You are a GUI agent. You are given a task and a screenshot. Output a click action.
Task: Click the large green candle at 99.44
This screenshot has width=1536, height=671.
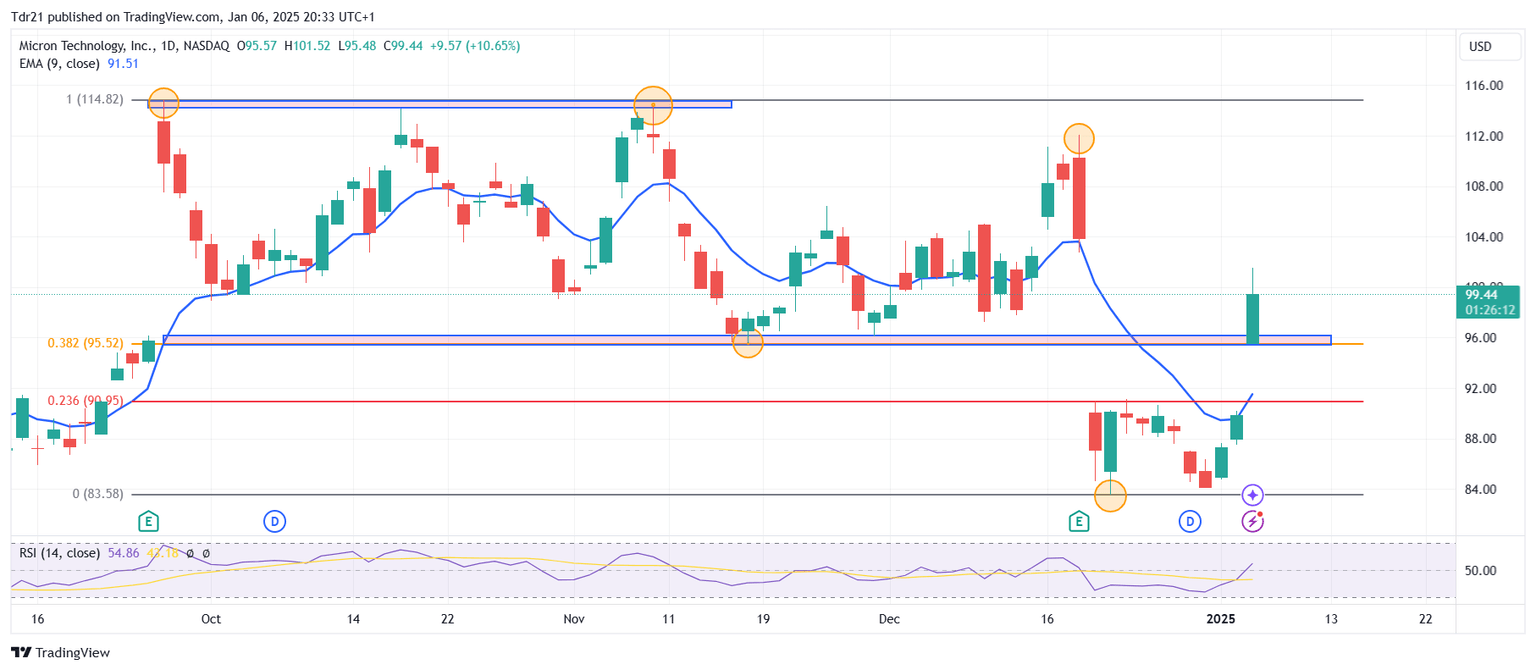(1253, 319)
